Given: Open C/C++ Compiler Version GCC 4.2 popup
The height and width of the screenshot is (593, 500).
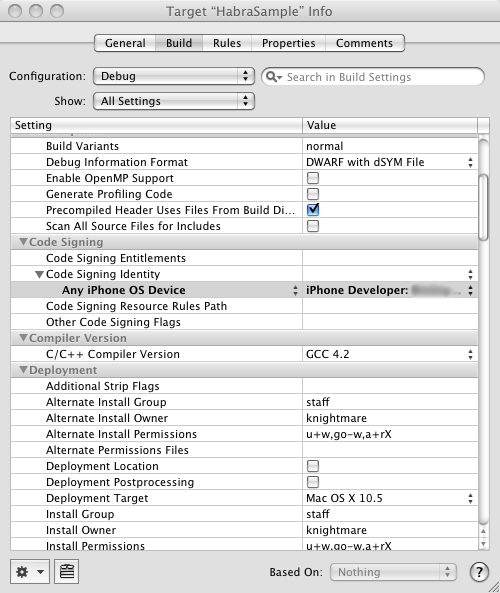Looking at the screenshot, I should point(470,354).
